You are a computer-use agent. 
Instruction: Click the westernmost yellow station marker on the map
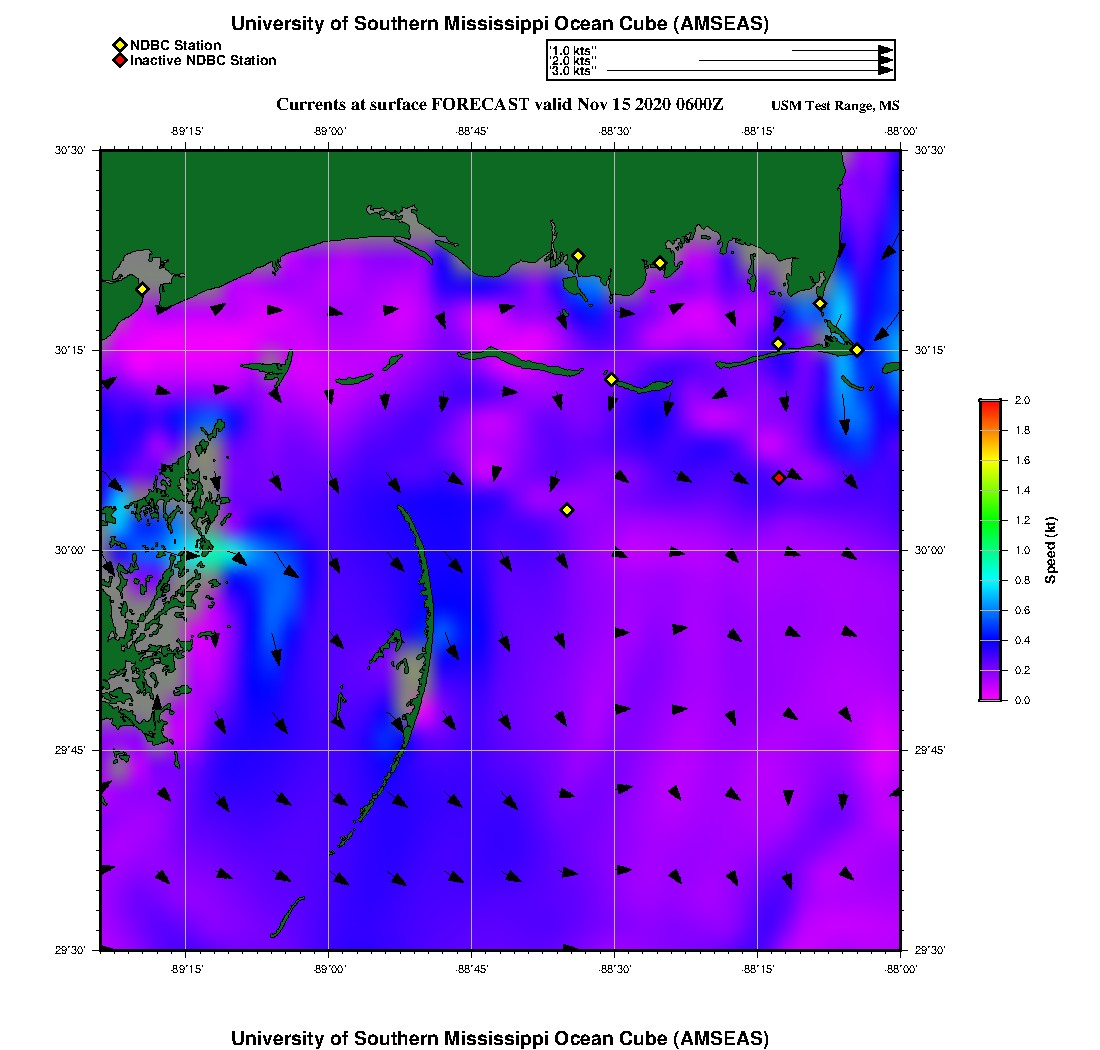[x=142, y=289]
